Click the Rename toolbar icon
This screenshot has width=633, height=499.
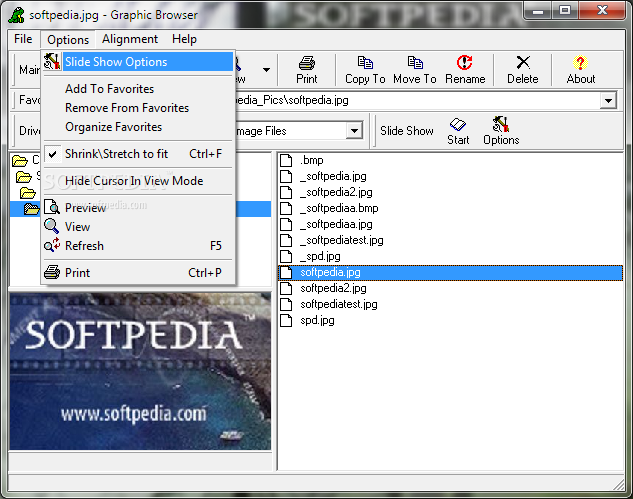click(465, 63)
